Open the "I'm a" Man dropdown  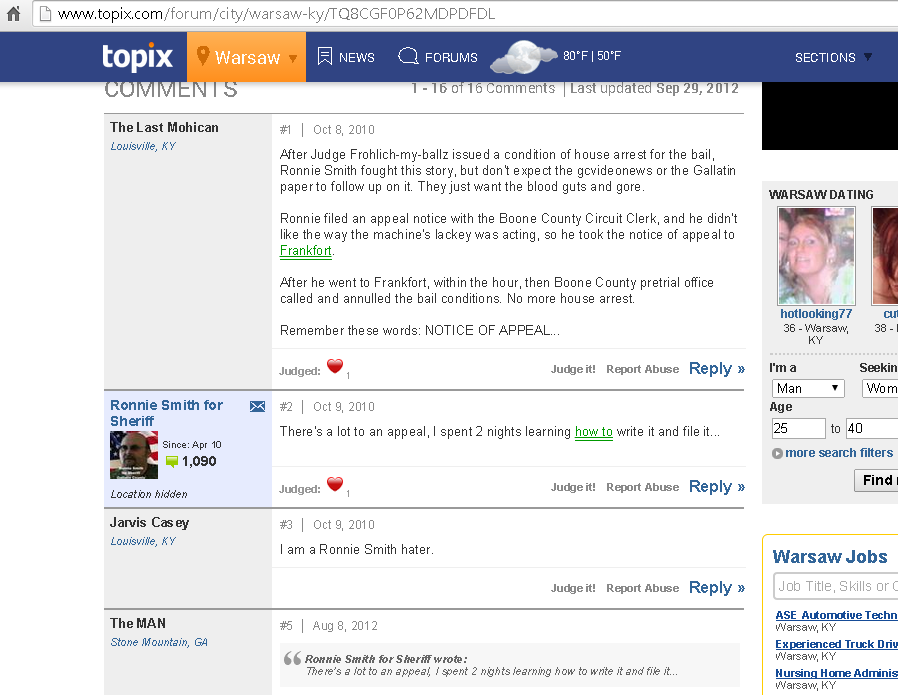pos(808,388)
